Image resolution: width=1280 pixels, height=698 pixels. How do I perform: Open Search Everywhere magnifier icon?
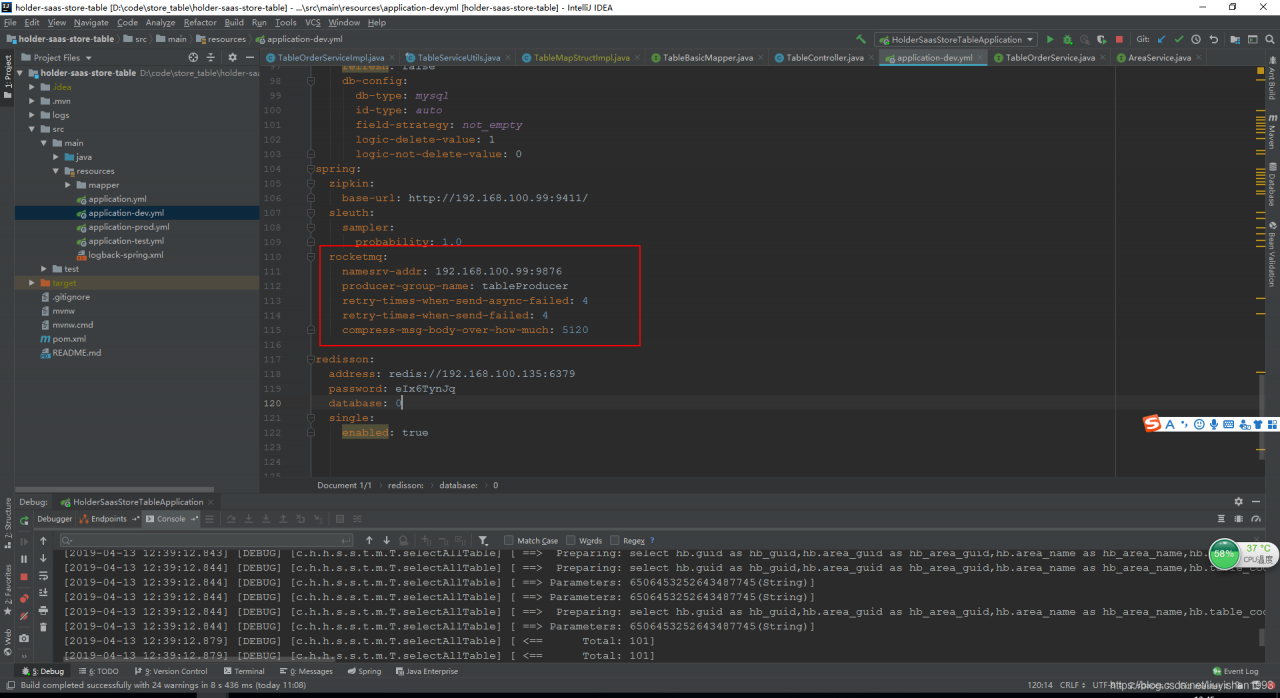point(1269,40)
